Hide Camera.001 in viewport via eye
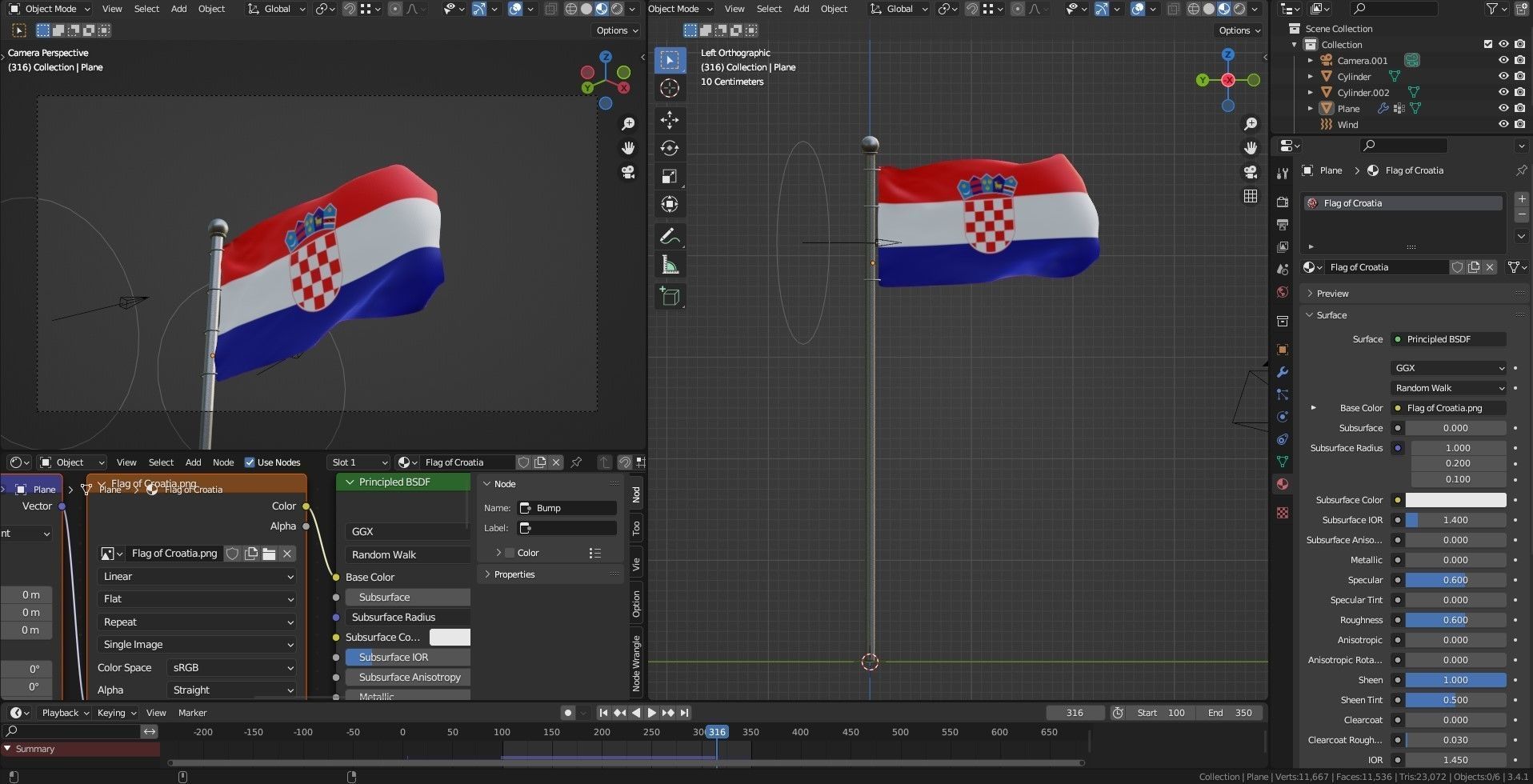 1503,61
